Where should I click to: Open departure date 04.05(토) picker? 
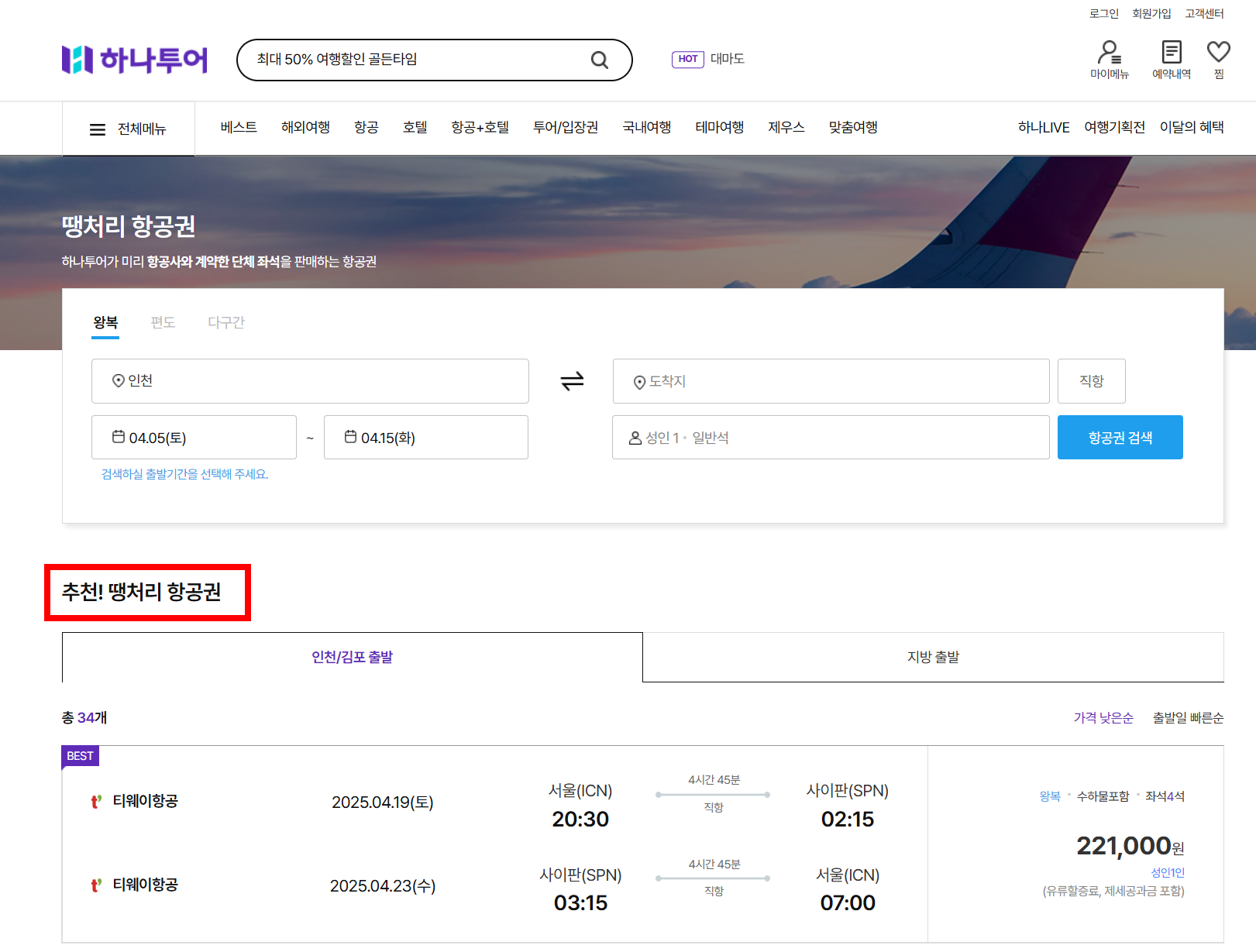[194, 438]
